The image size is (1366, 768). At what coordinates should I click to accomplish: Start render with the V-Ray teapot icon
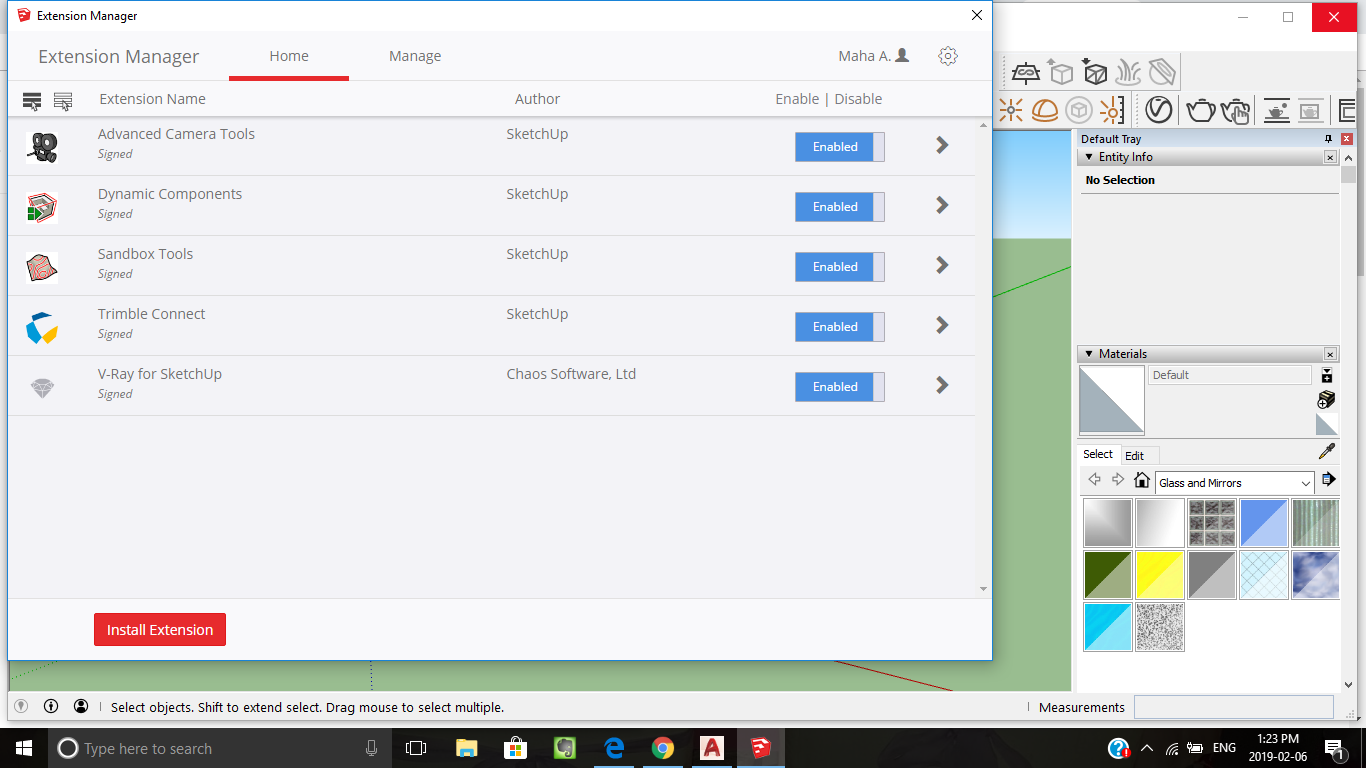point(1201,110)
